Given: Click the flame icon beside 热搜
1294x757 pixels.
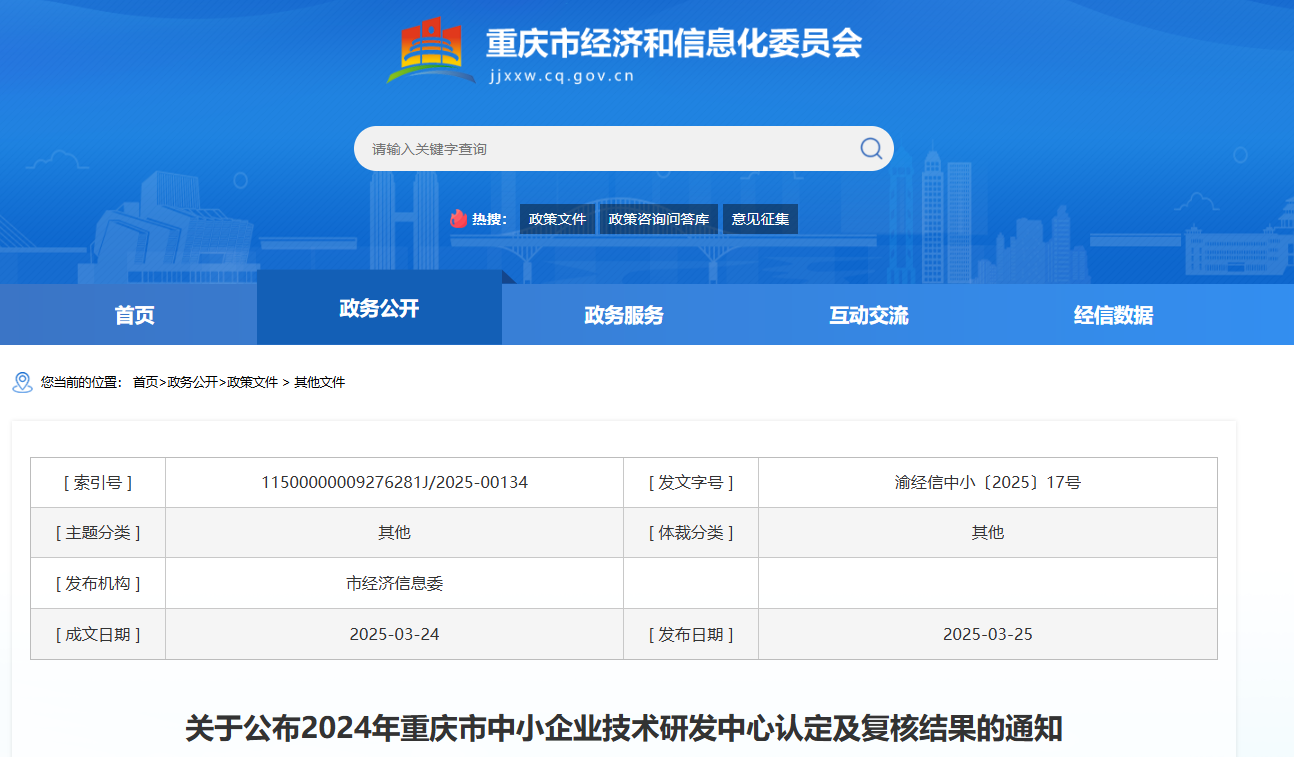Looking at the screenshot, I should (x=458, y=219).
